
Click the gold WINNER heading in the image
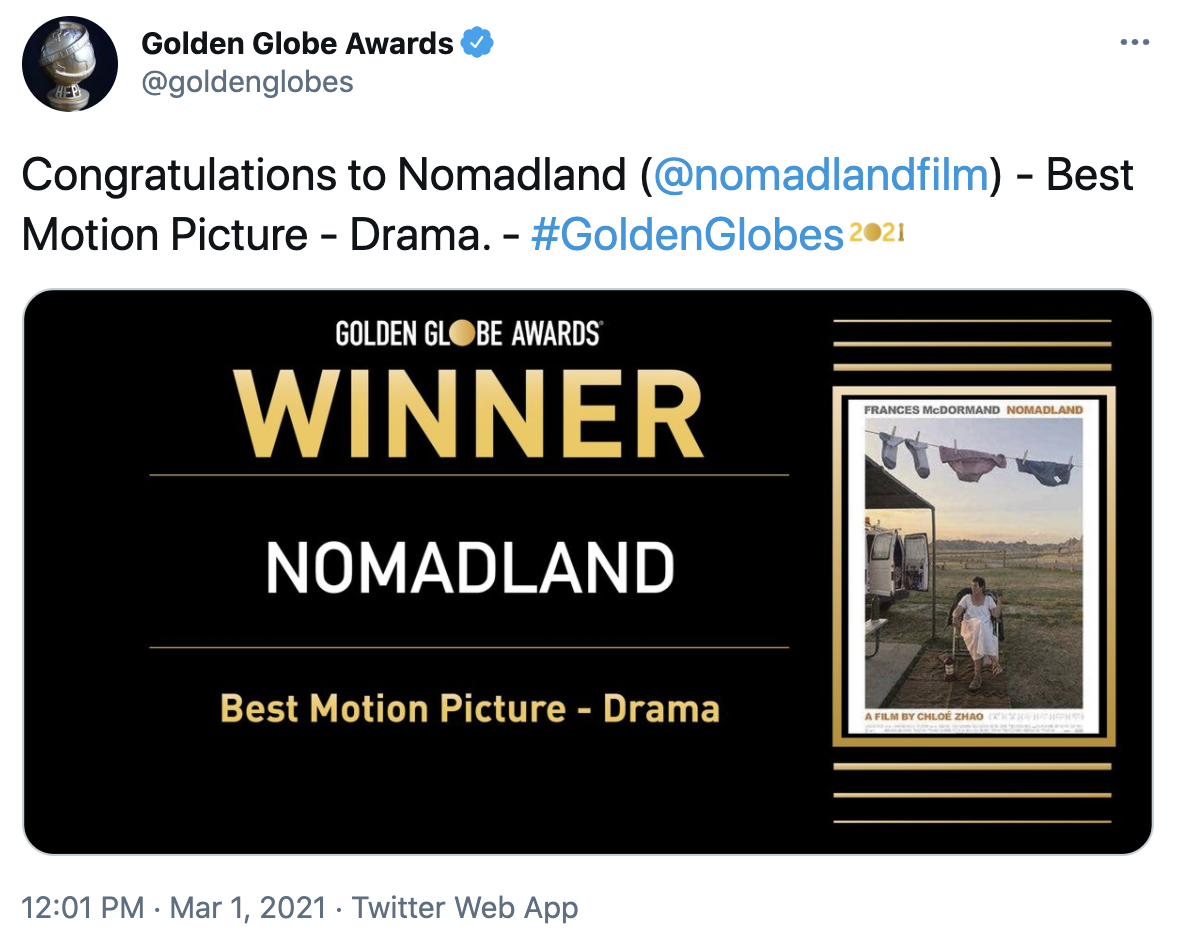click(x=468, y=414)
